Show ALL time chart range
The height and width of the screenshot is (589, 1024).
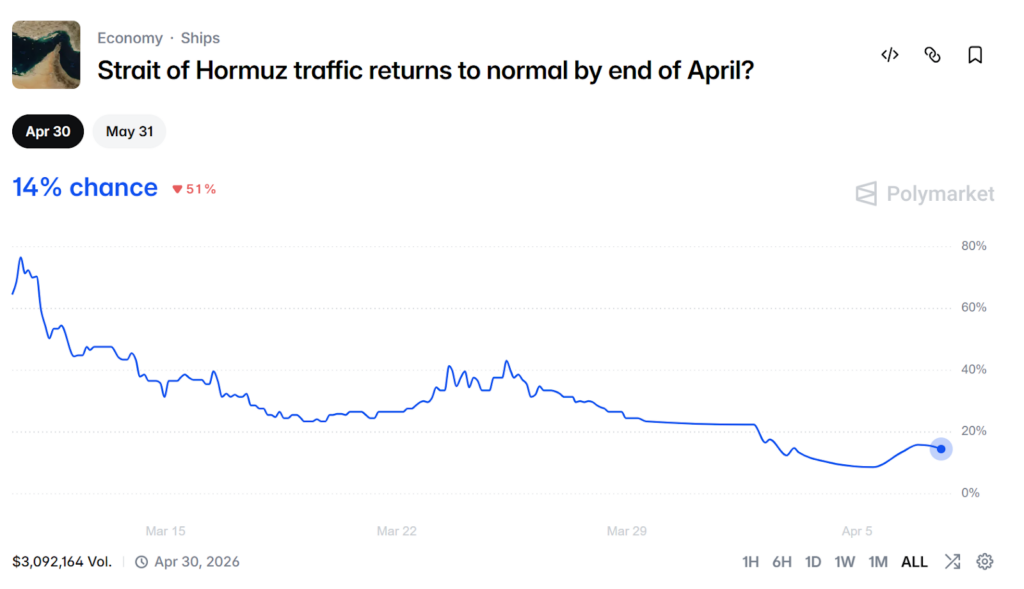pos(914,562)
